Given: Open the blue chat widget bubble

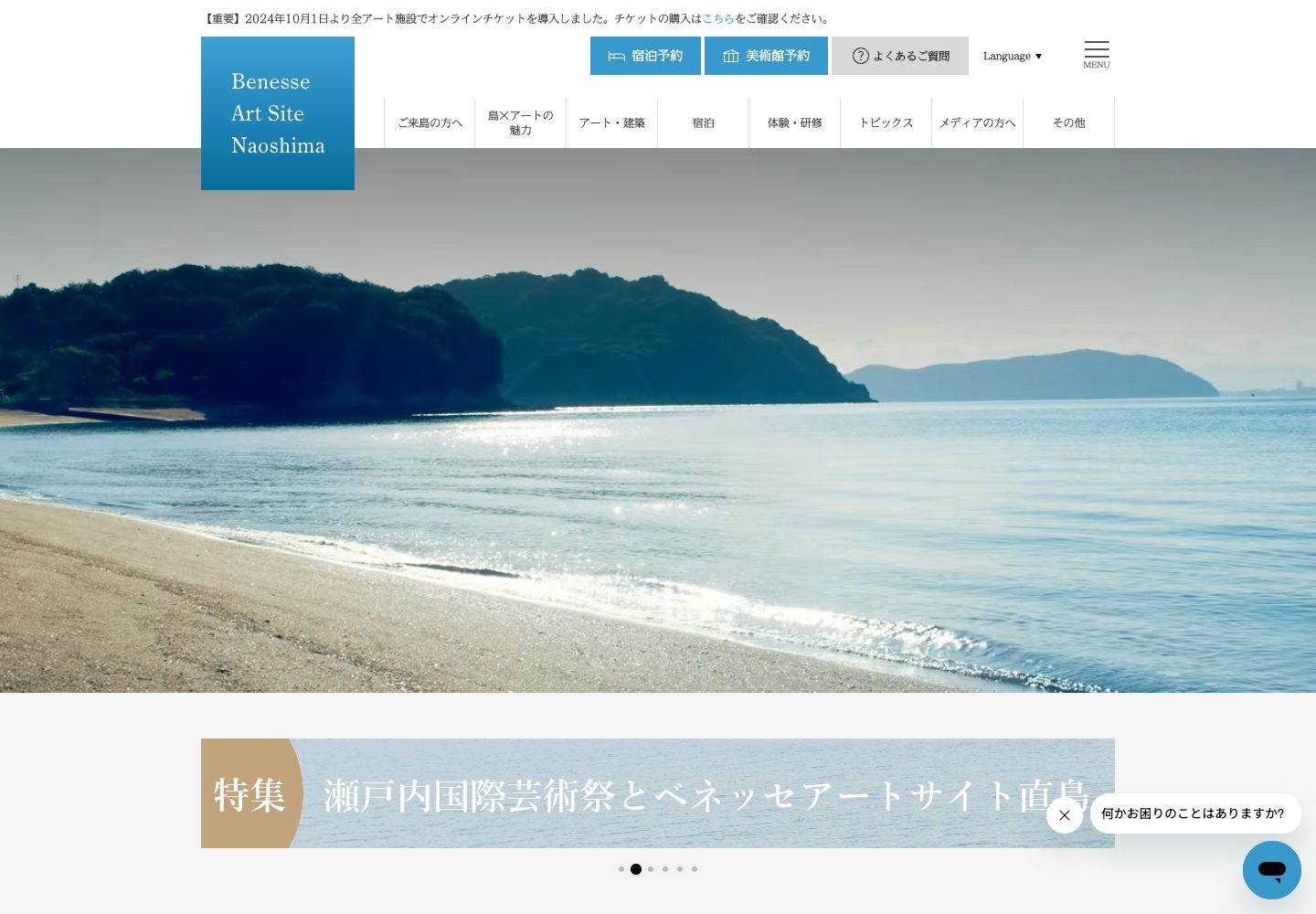Looking at the screenshot, I should pyautogui.click(x=1272, y=870).
